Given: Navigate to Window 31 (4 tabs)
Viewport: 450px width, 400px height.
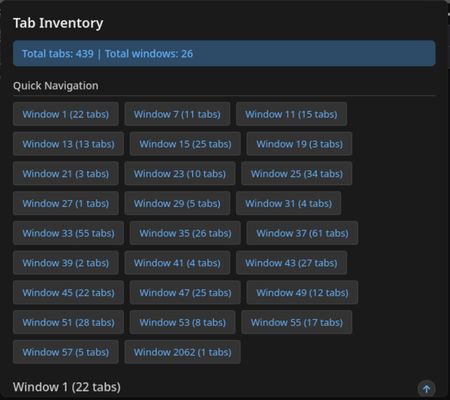Looking at the screenshot, I should [288, 203].
